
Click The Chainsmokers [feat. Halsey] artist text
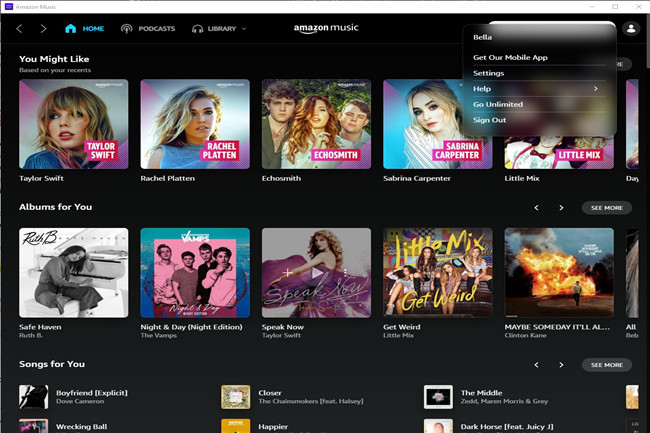pyautogui.click(x=311, y=401)
